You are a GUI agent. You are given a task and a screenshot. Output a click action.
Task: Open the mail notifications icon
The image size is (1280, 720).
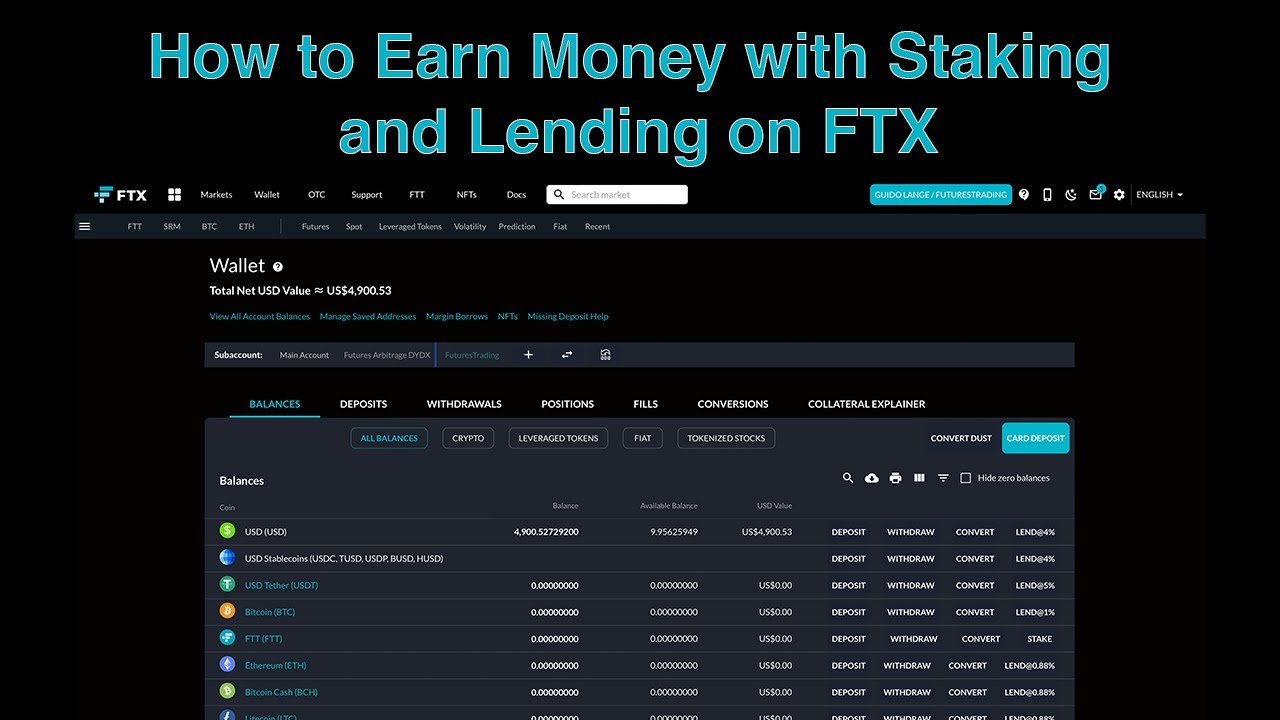click(1095, 195)
